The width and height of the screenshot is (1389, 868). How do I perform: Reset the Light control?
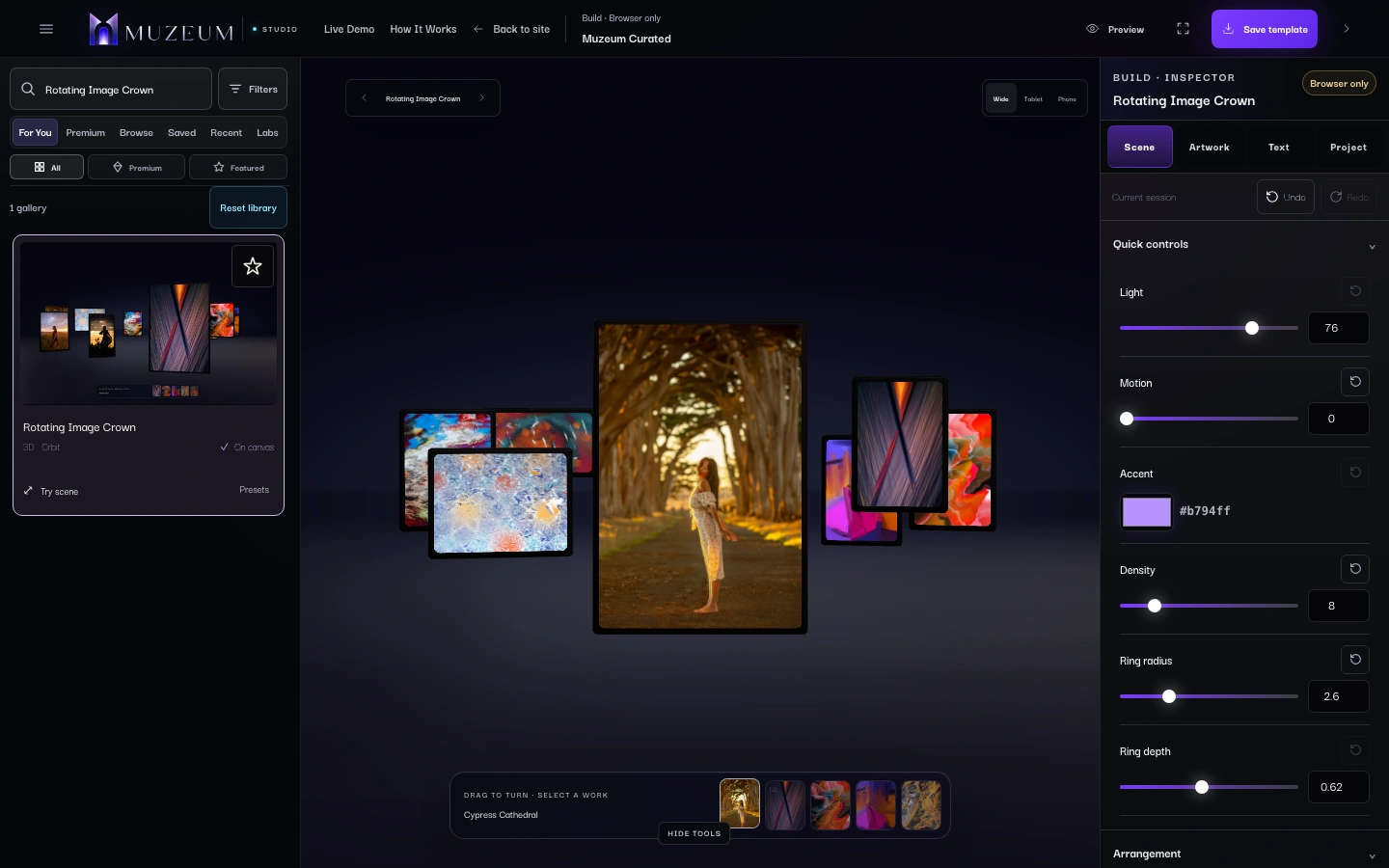[1355, 291]
